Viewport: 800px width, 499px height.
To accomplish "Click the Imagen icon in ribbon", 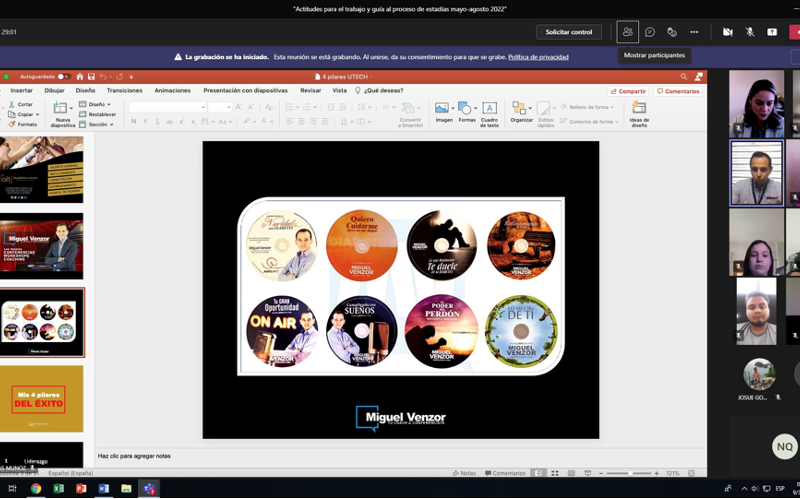I will coord(443,112).
